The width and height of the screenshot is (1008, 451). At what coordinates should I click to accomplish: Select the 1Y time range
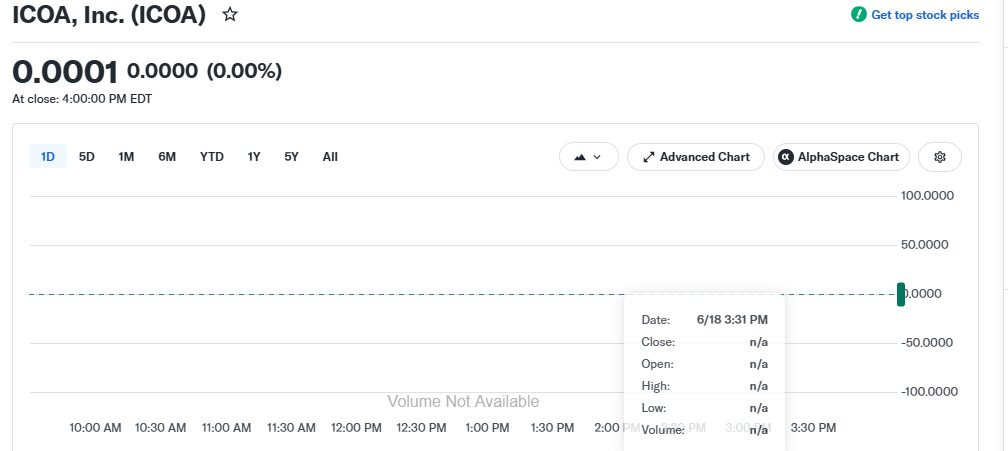pyautogui.click(x=254, y=157)
